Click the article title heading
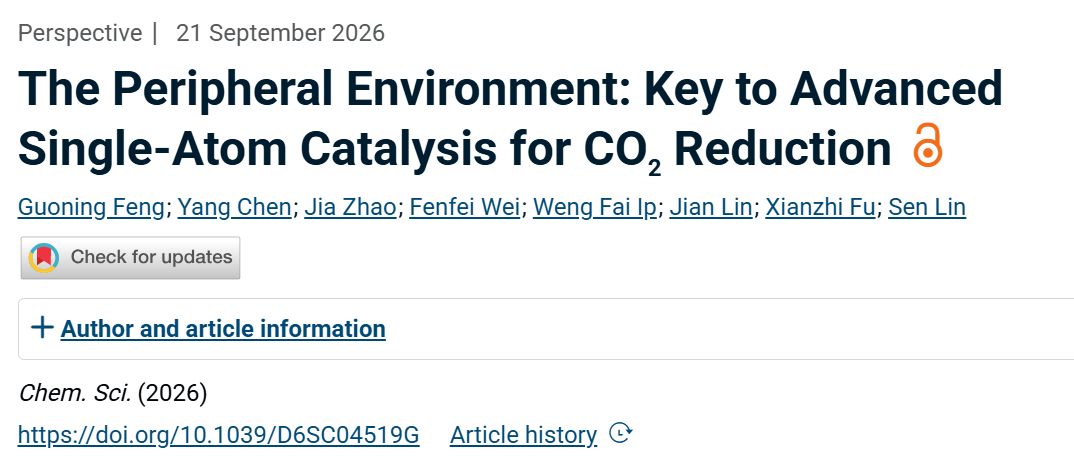1074x460 pixels. (x=510, y=118)
